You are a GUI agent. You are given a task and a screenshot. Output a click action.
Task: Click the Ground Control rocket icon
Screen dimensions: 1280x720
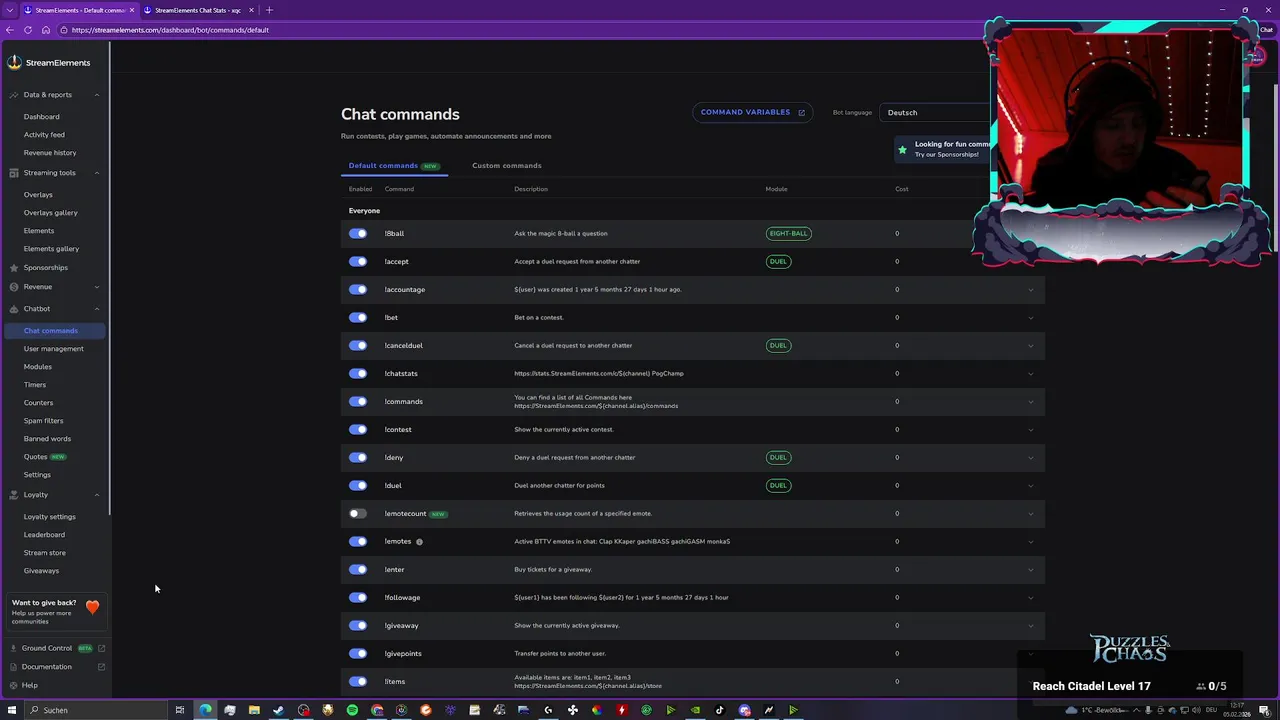coord(13,648)
